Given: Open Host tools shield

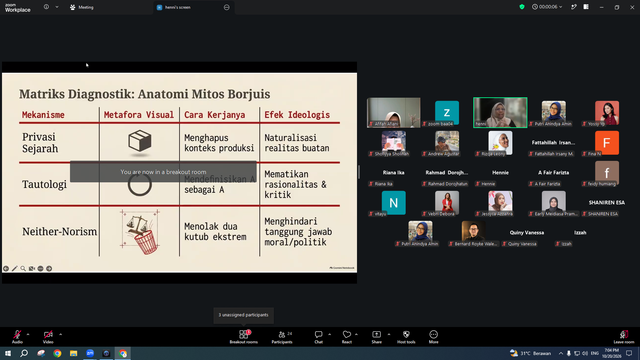Looking at the screenshot, I should point(406,337).
